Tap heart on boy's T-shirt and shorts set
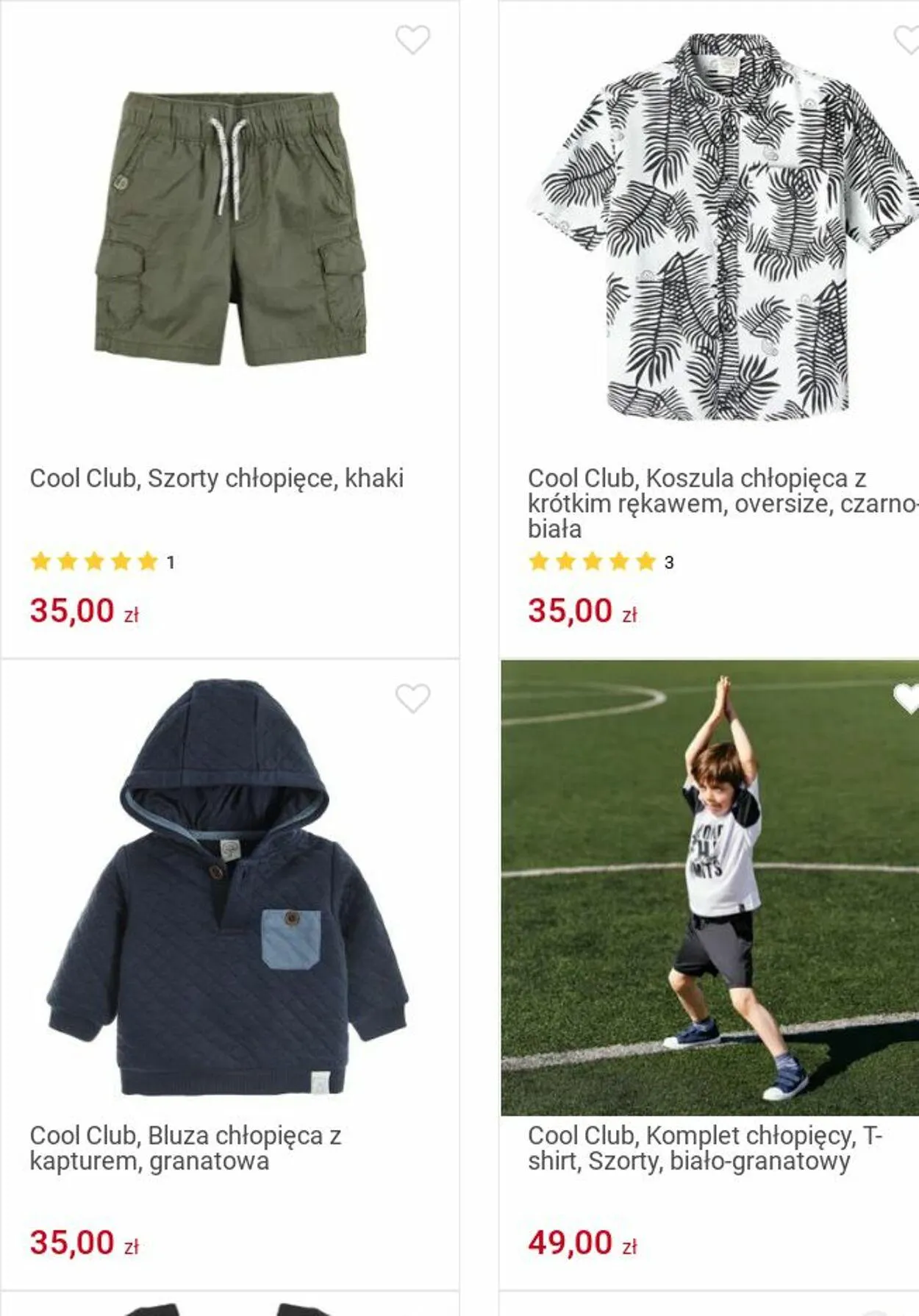This screenshot has width=919, height=1316. pyautogui.click(x=906, y=698)
